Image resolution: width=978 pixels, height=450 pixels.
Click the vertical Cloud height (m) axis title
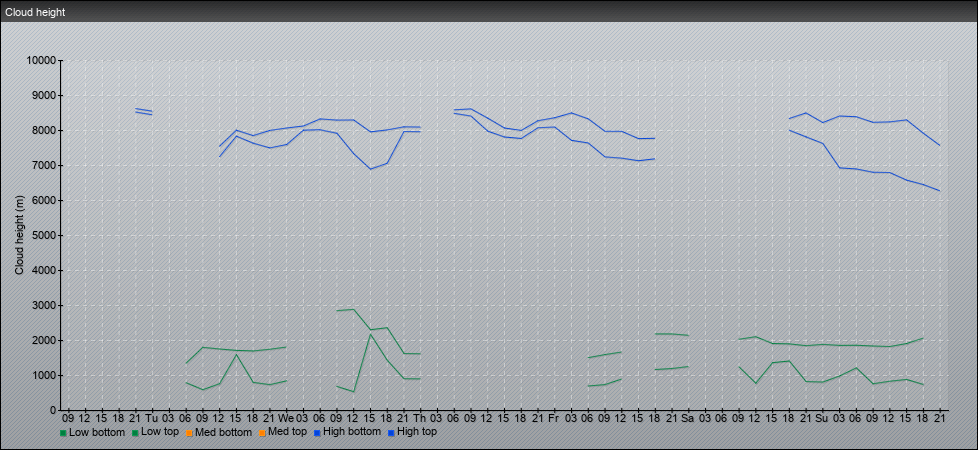pos(20,235)
